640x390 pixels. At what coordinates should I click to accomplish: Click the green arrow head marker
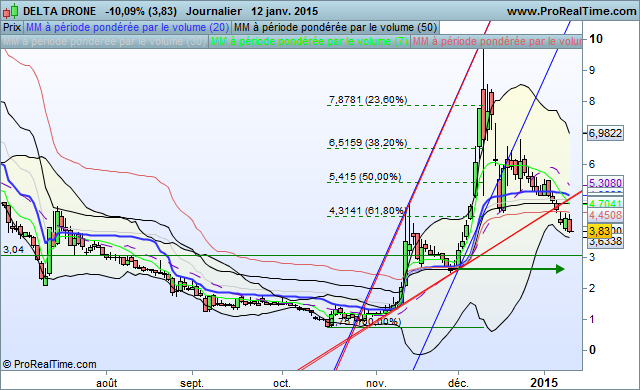pos(560,269)
